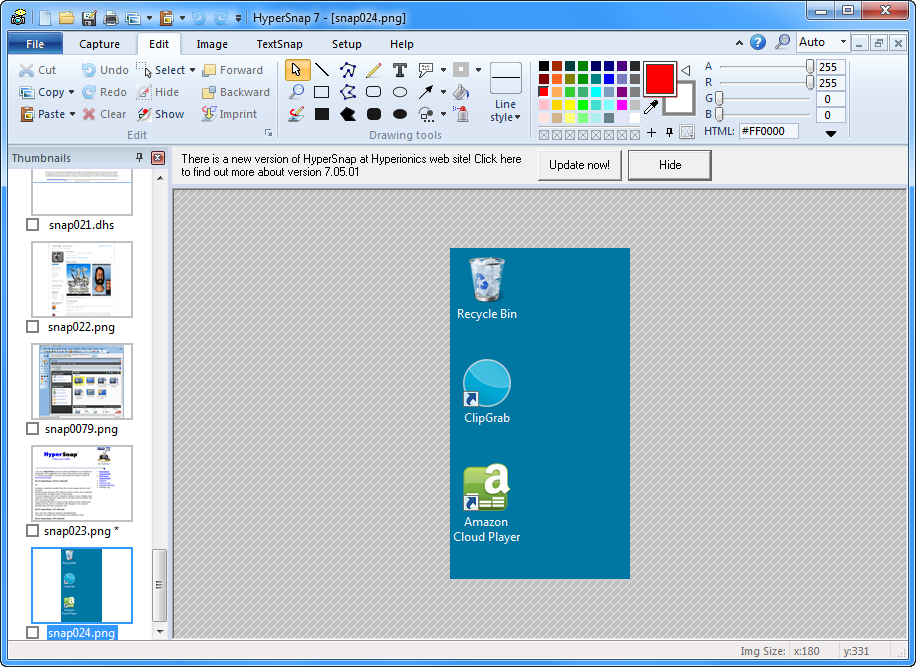Check the snap022.png thumbnail checkbox
This screenshot has height=667, width=916.
tap(33, 327)
